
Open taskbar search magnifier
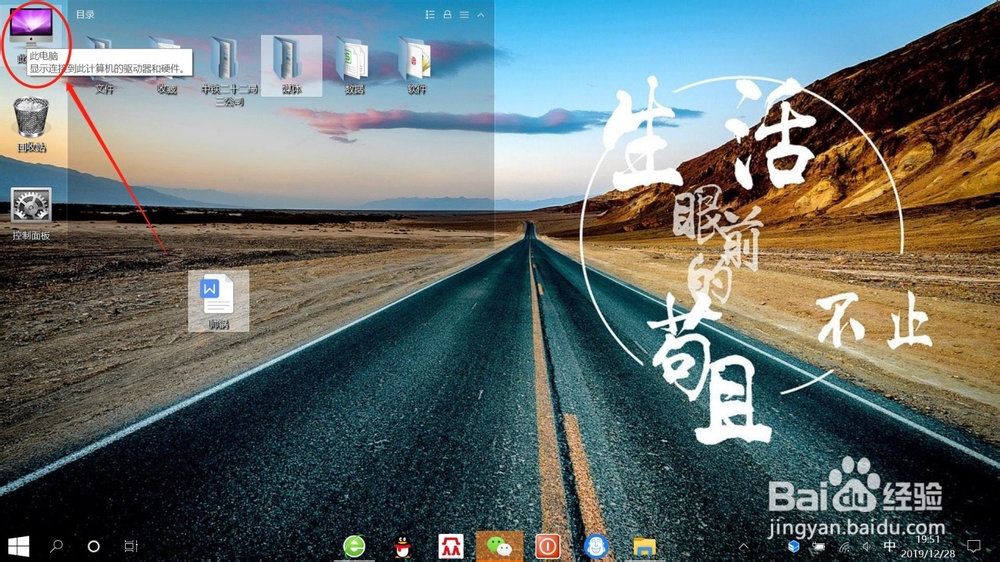tap(56, 546)
